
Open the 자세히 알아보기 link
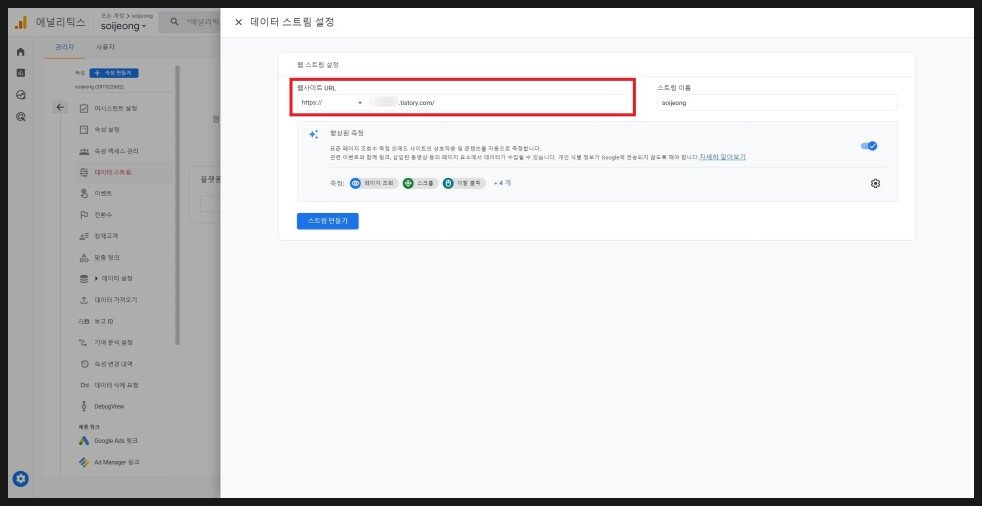point(722,158)
